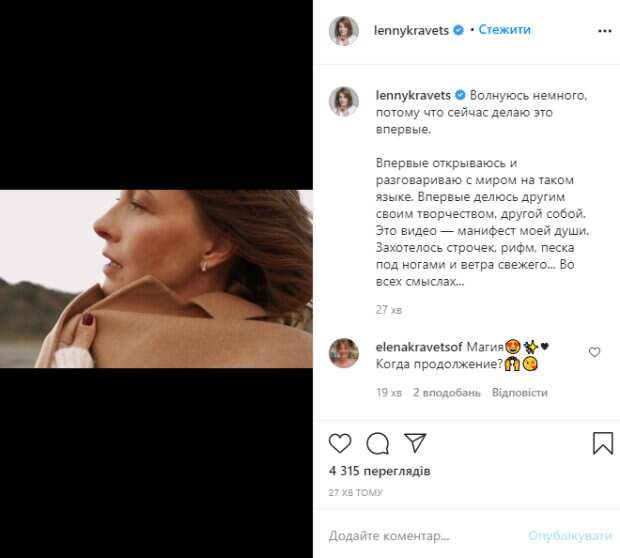Open post timestamp 27 хв тому

pyautogui.click(x=356, y=492)
